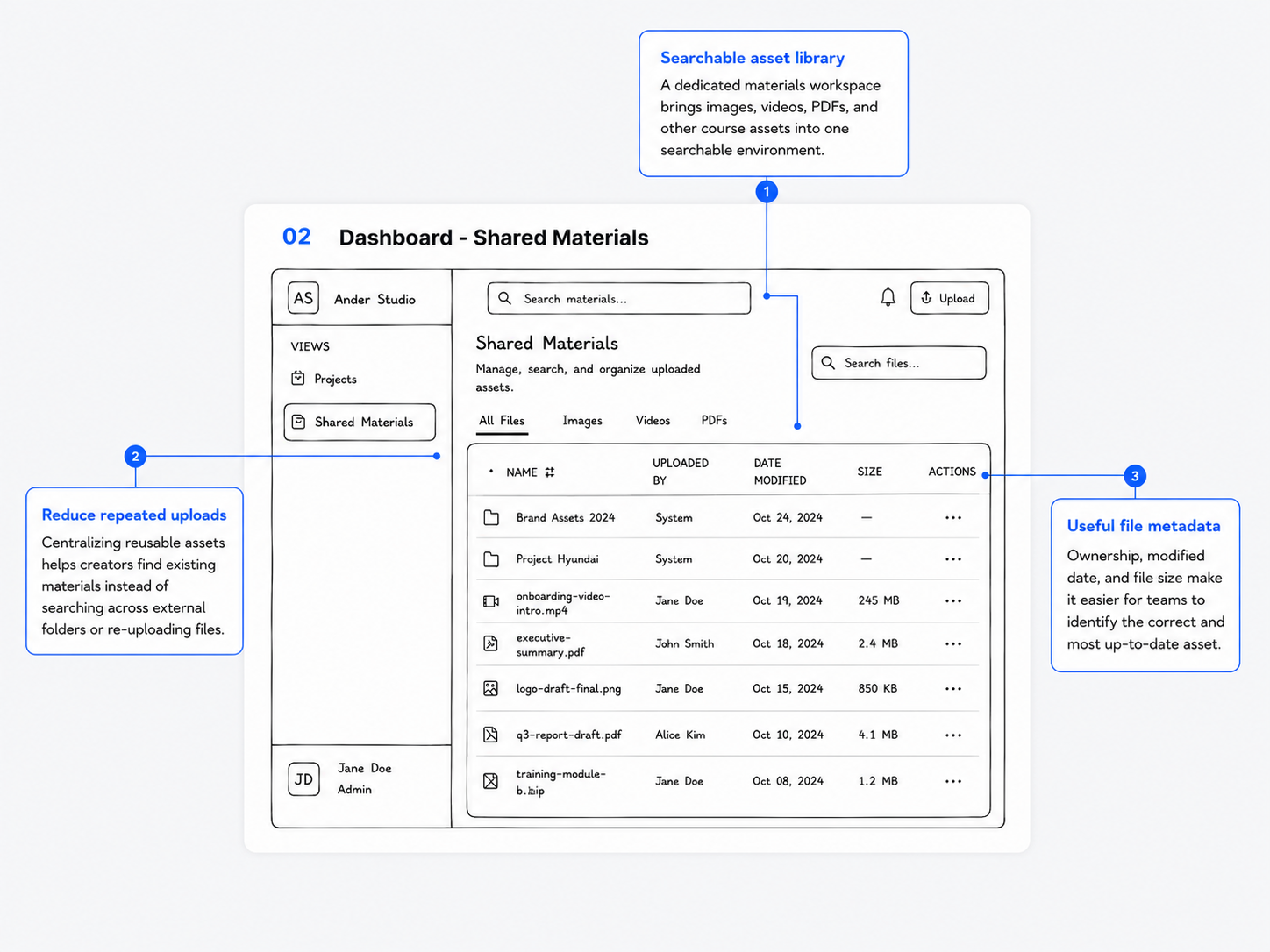Click the Projects calendar icon

(298, 378)
